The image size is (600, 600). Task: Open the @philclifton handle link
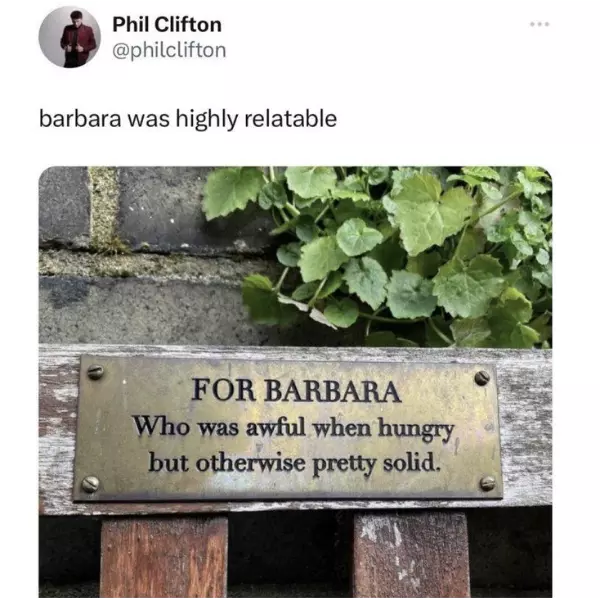point(169,51)
